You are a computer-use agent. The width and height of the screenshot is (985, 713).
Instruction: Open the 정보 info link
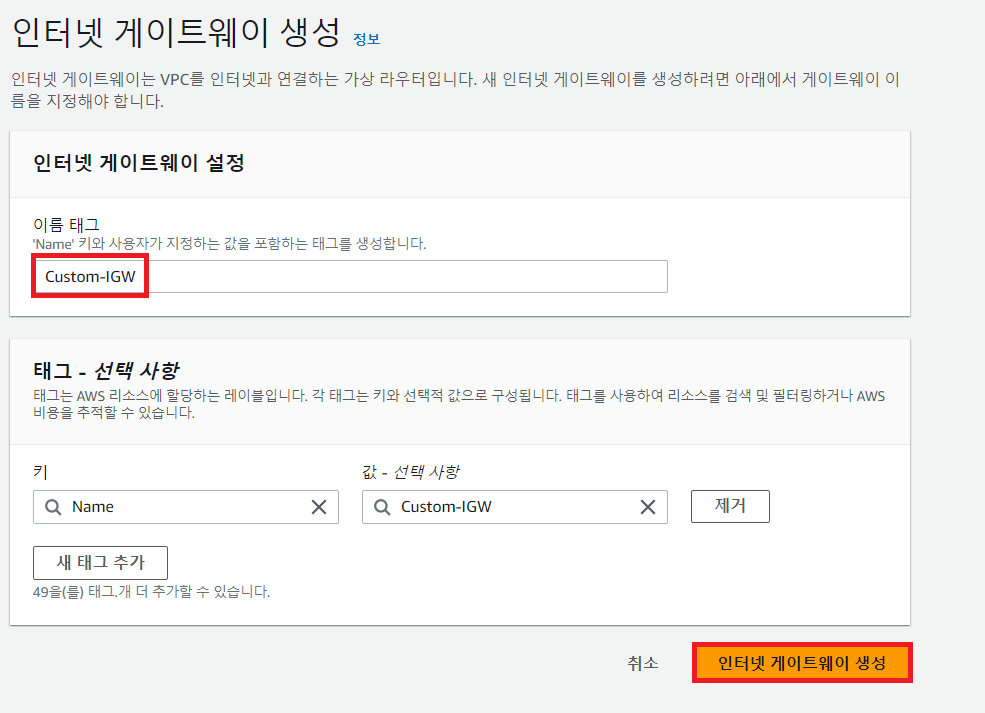coord(367,39)
